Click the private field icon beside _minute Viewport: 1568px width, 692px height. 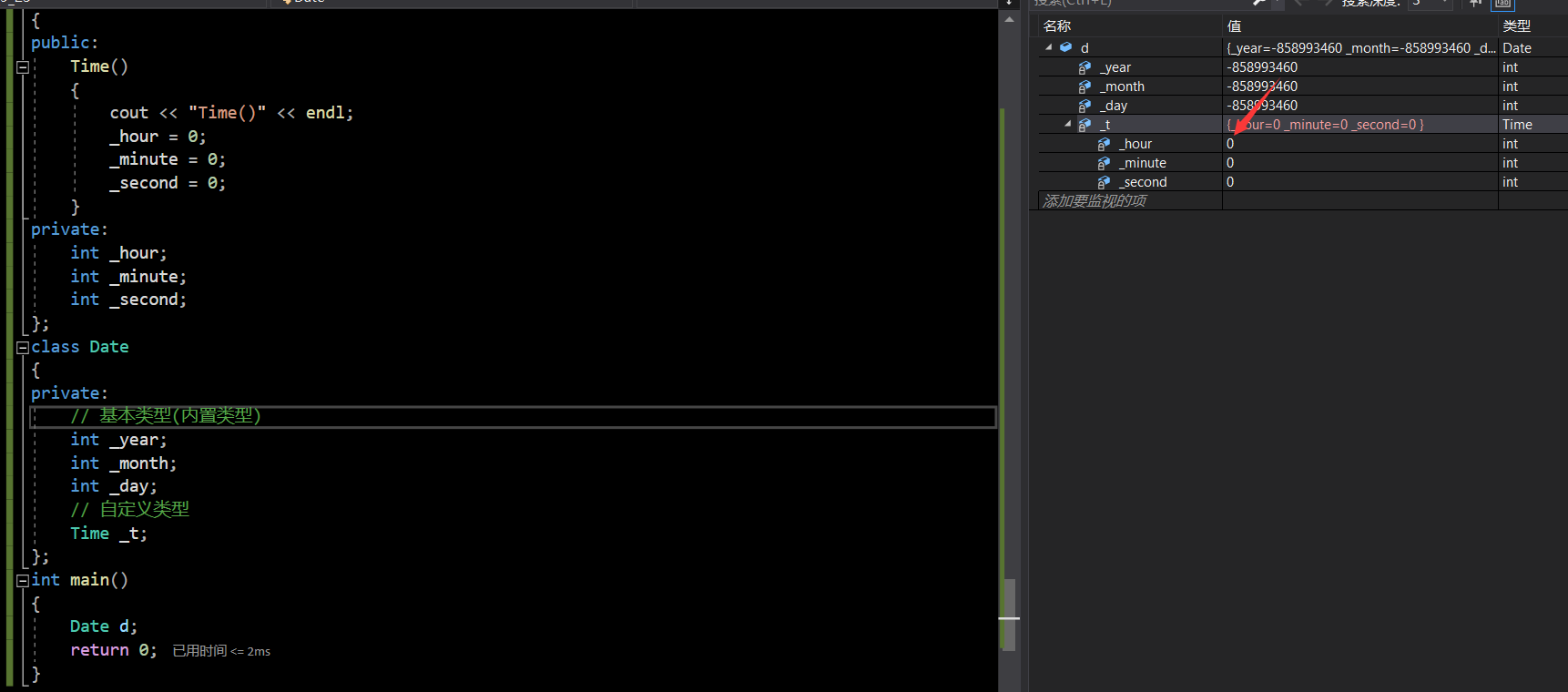pos(1104,163)
